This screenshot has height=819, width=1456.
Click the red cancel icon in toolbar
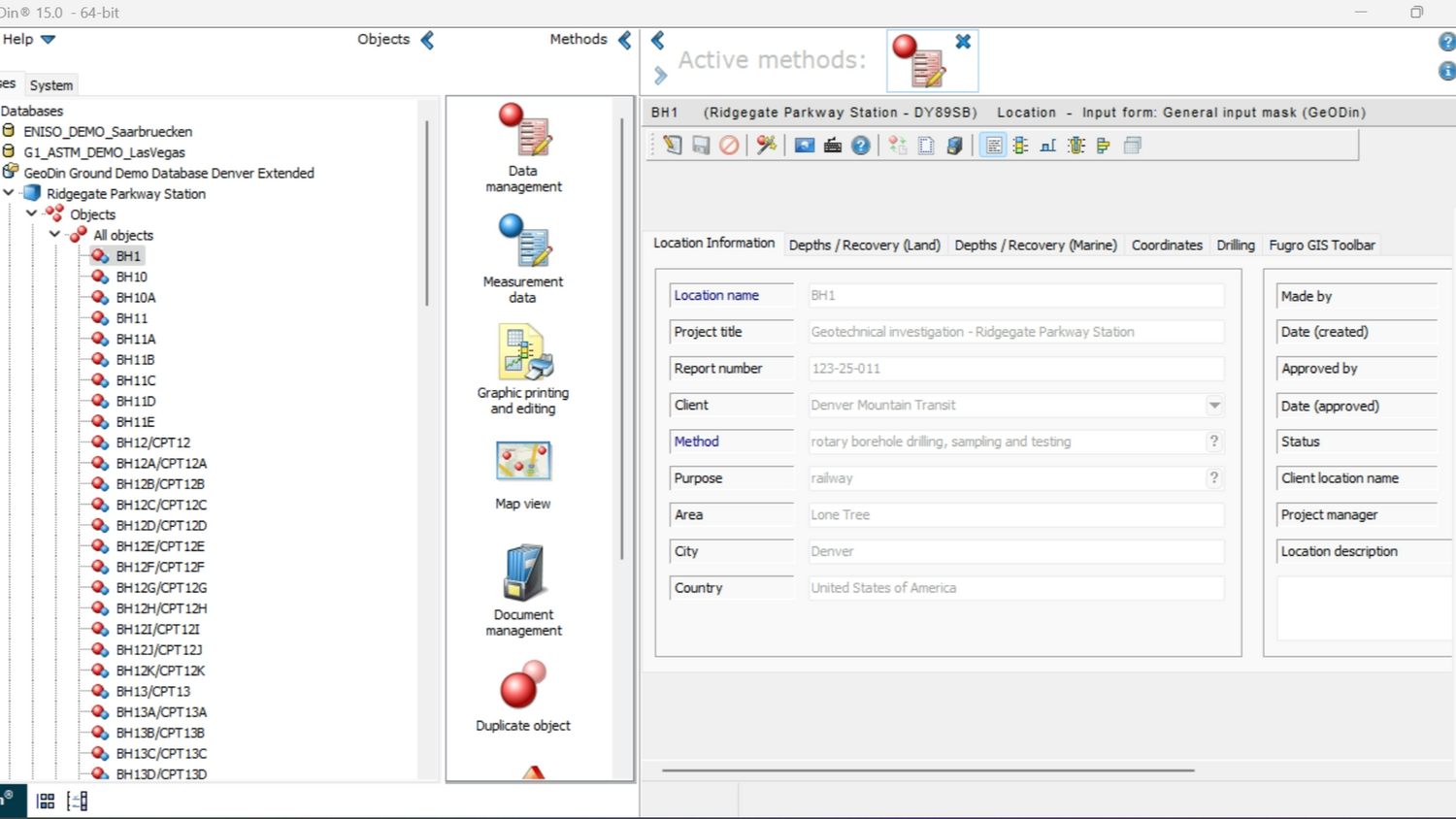pyautogui.click(x=729, y=146)
